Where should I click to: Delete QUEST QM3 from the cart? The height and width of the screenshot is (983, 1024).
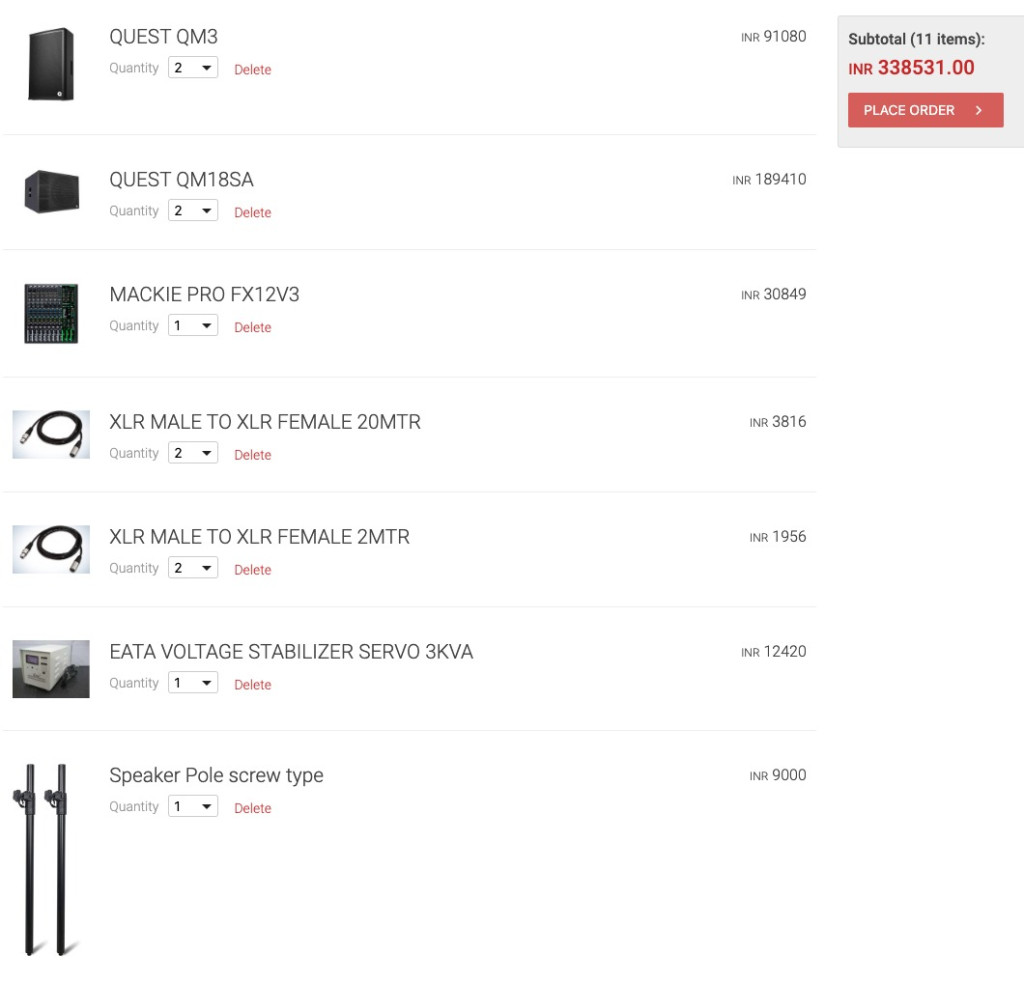coord(252,70)
